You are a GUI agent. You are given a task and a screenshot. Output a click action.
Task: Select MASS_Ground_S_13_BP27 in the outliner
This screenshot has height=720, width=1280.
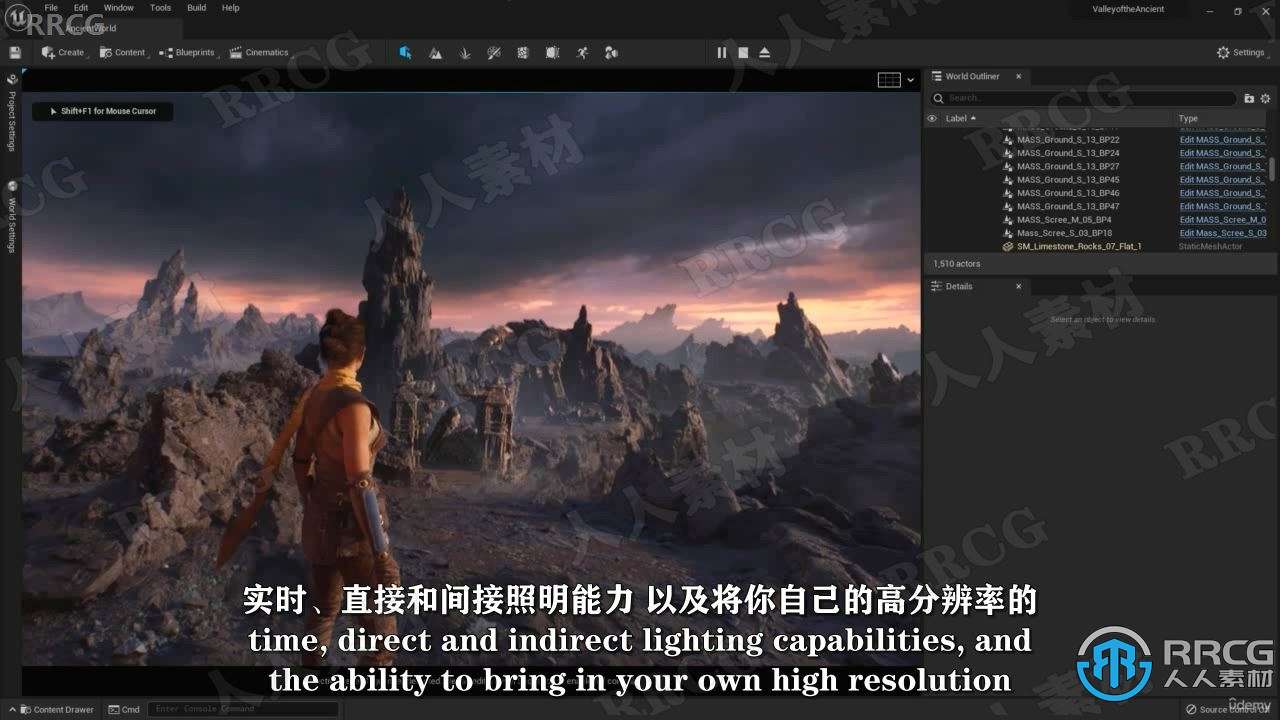click(1068, 166)
